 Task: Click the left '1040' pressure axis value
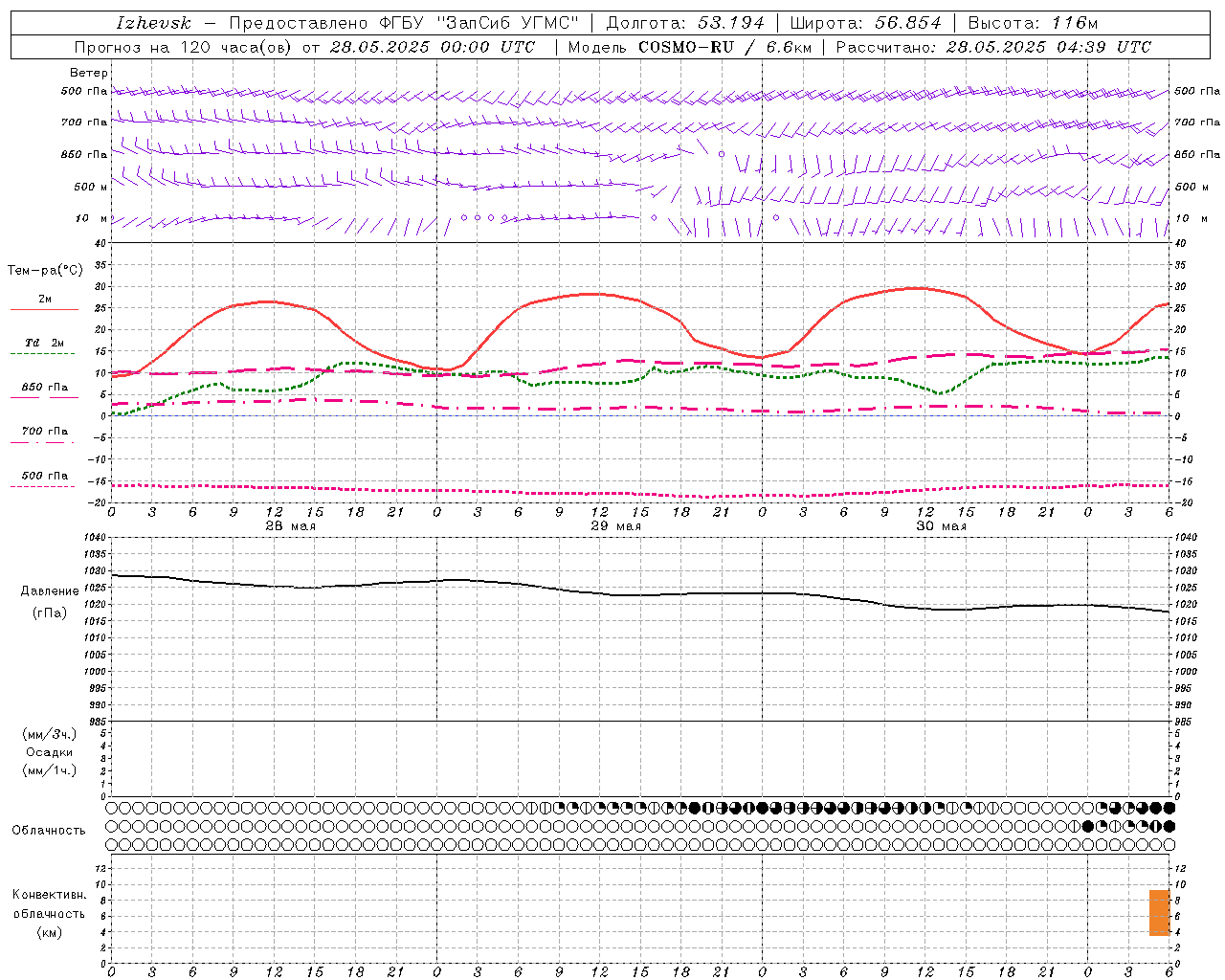tap(93, 538)
